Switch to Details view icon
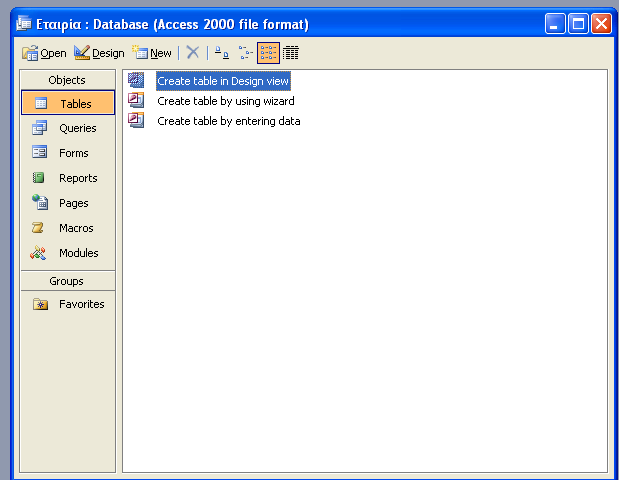The image size is (619, 480). (x=291, y=53)
